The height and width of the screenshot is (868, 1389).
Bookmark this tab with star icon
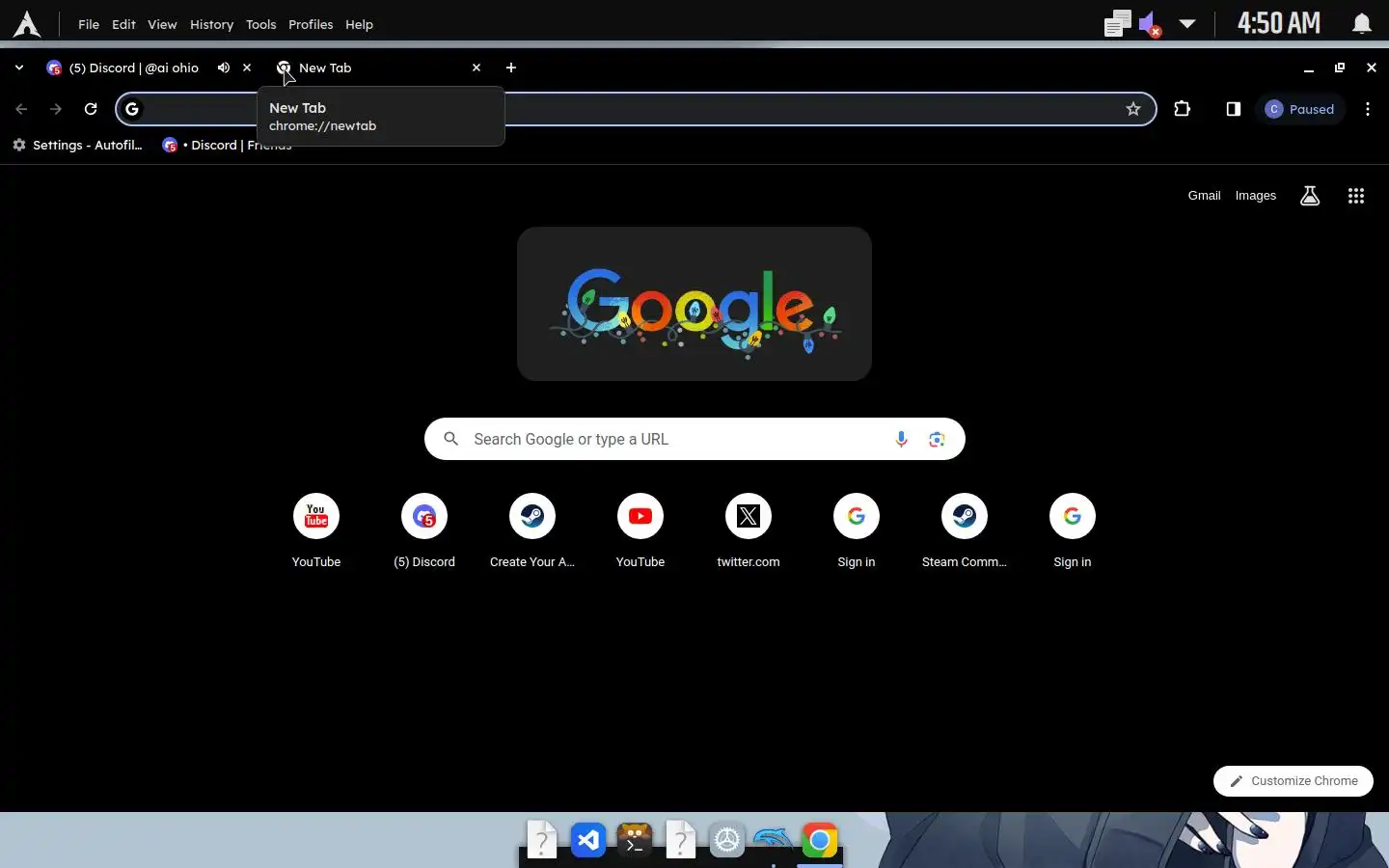[1133, 109]
